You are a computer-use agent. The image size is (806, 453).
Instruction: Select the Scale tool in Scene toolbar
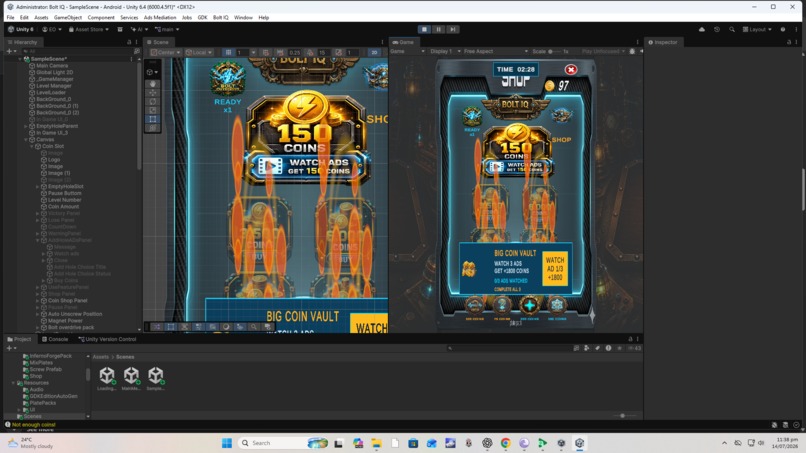tap(153, 110)
